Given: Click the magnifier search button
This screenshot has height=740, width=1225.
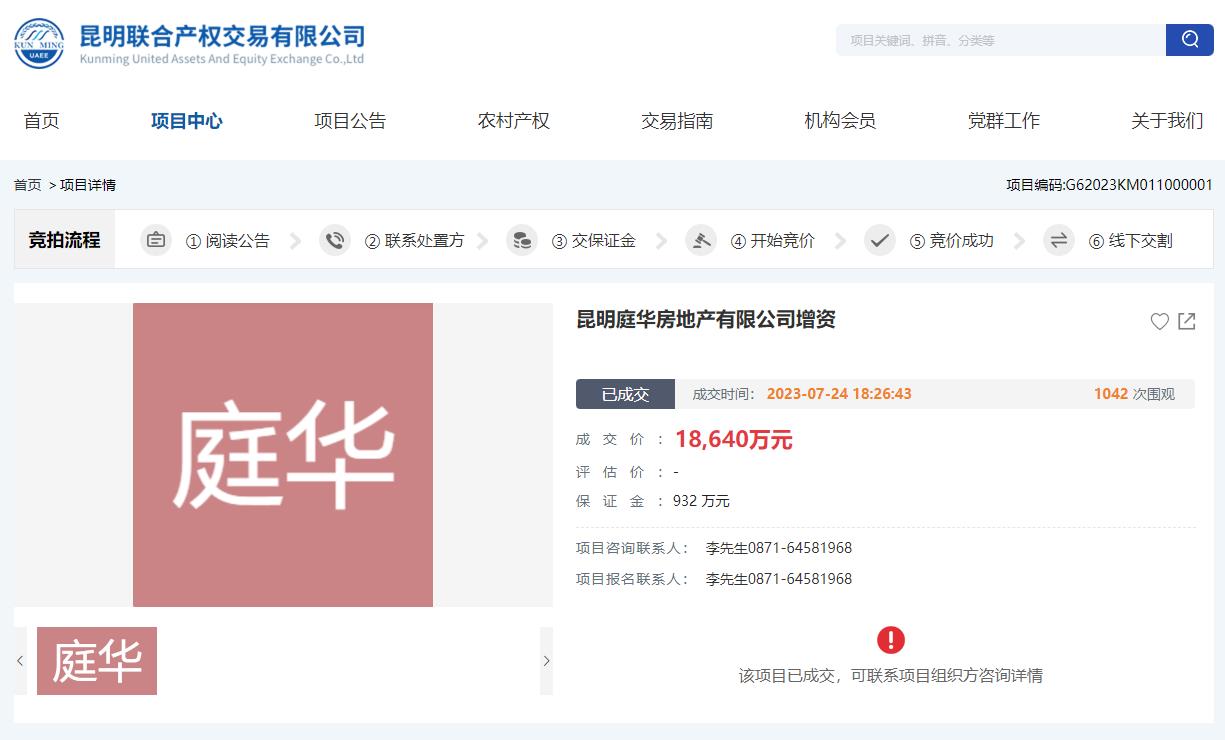Looking at the screenshot, I should click(x=1190, y=40).
